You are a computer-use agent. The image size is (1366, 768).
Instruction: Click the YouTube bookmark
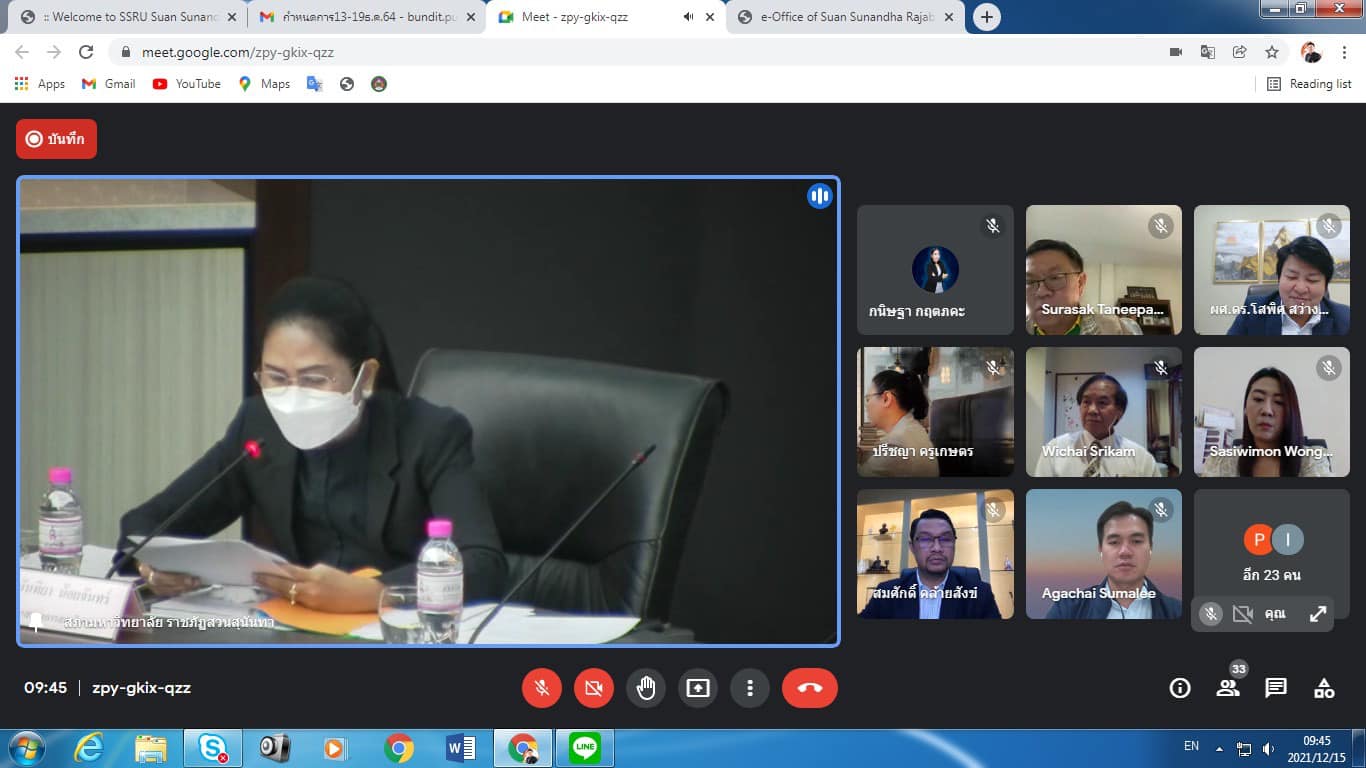coord(187,84)
